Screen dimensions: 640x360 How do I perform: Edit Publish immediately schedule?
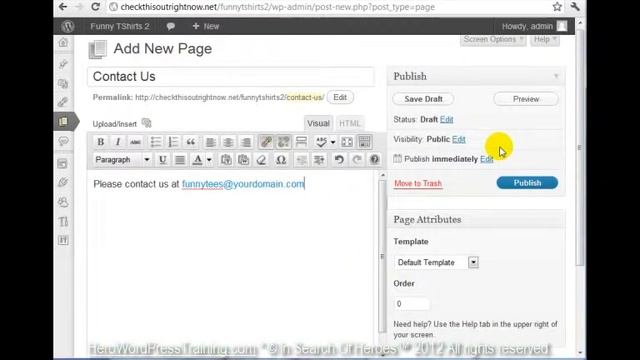(x=487, y=159)
